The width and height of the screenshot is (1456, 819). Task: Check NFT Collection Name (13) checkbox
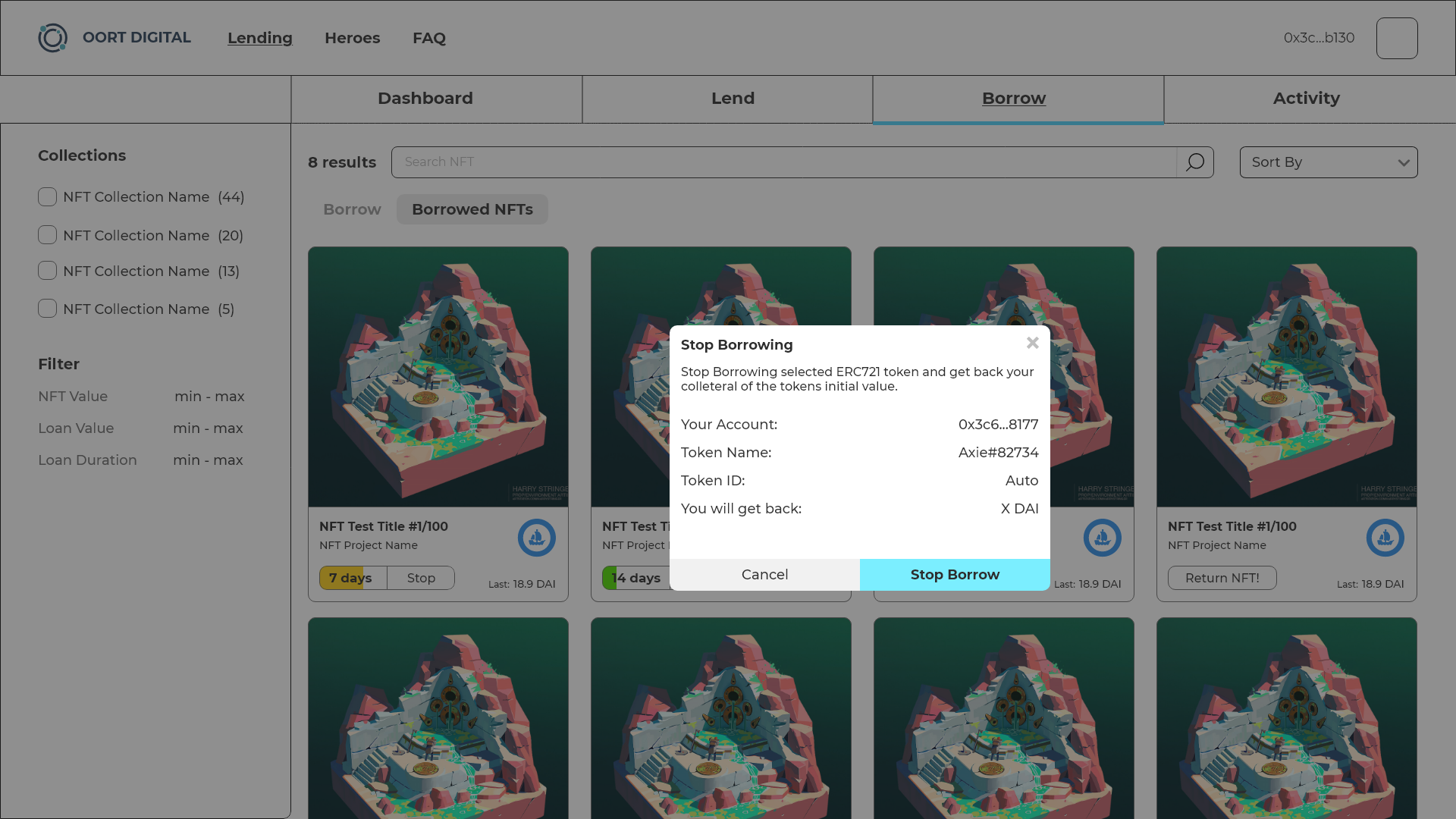click(x=47, y=271)
